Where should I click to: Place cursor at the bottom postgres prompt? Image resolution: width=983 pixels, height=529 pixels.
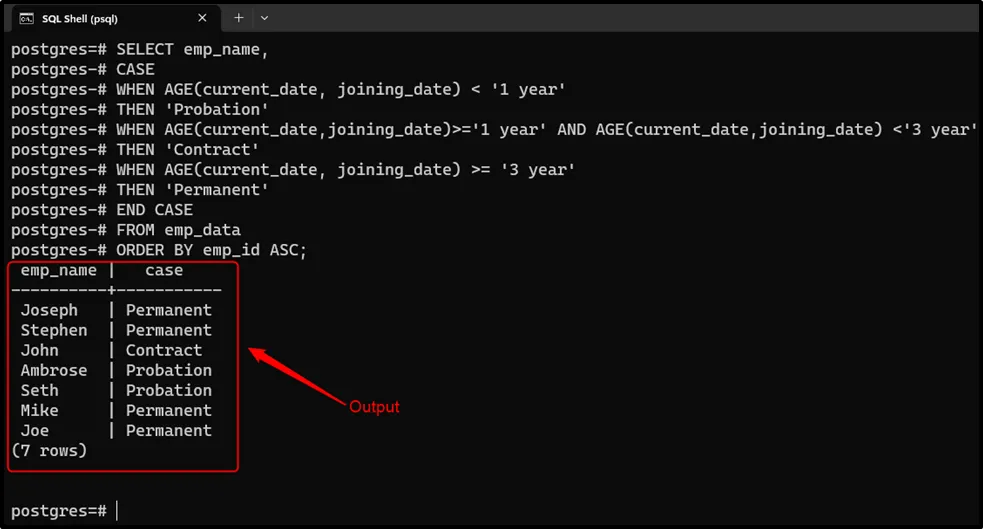pos(117,511)
